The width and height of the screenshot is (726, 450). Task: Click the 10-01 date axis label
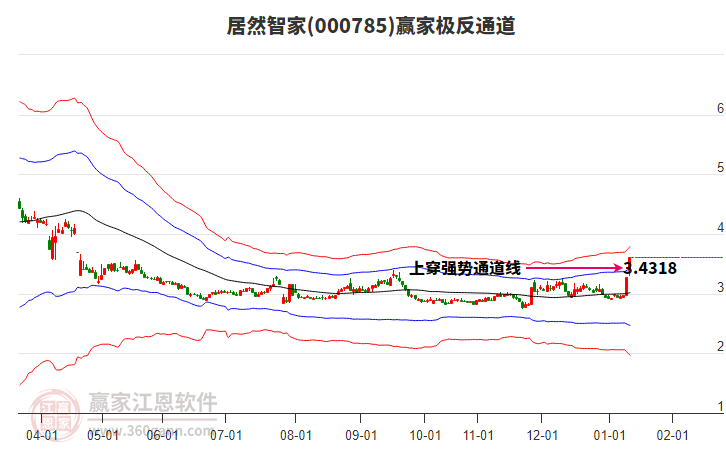(425, 436)
